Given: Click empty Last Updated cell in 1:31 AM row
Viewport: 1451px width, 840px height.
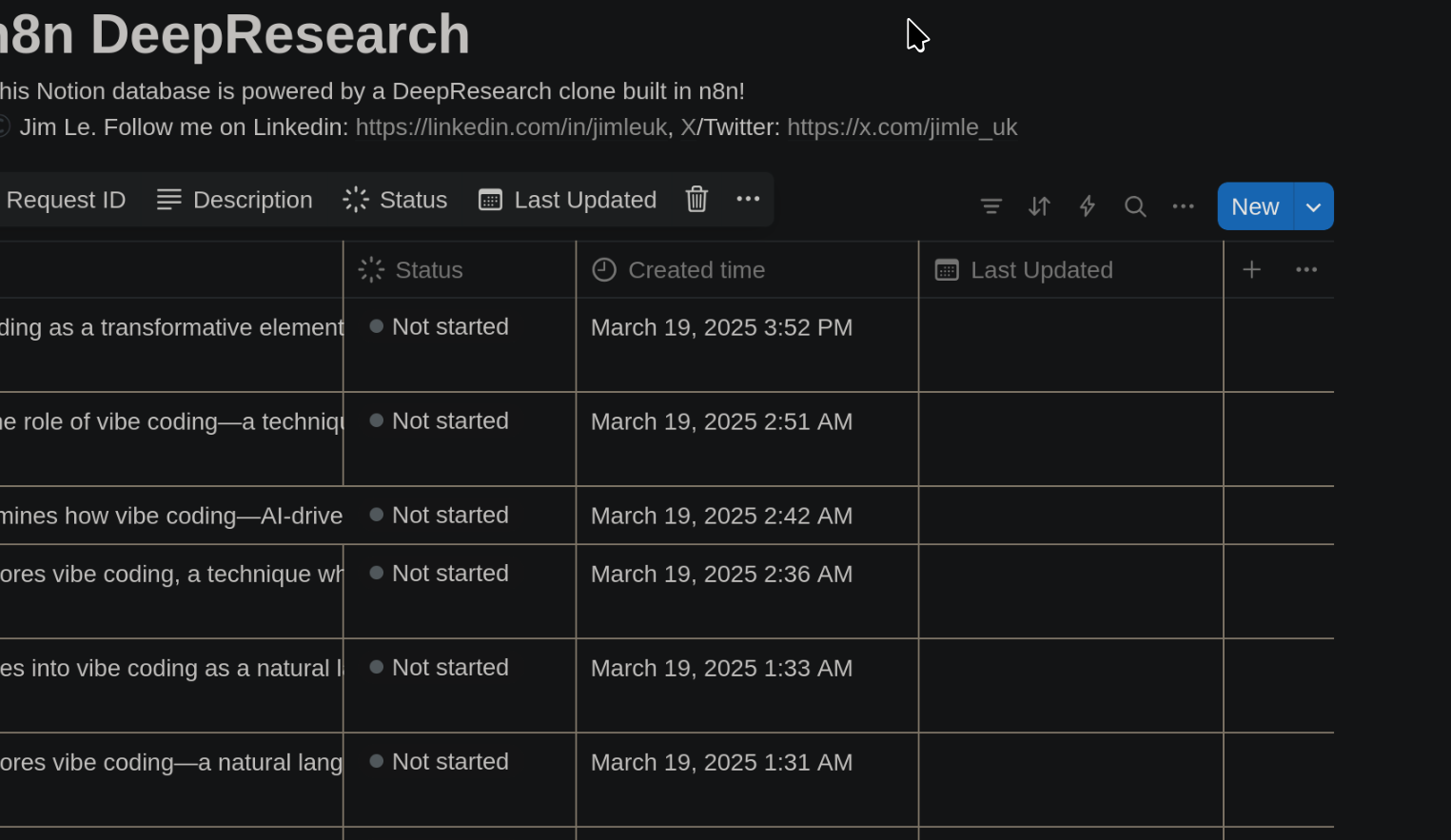Looking at the screenshot, I should tap(1070, 779).
